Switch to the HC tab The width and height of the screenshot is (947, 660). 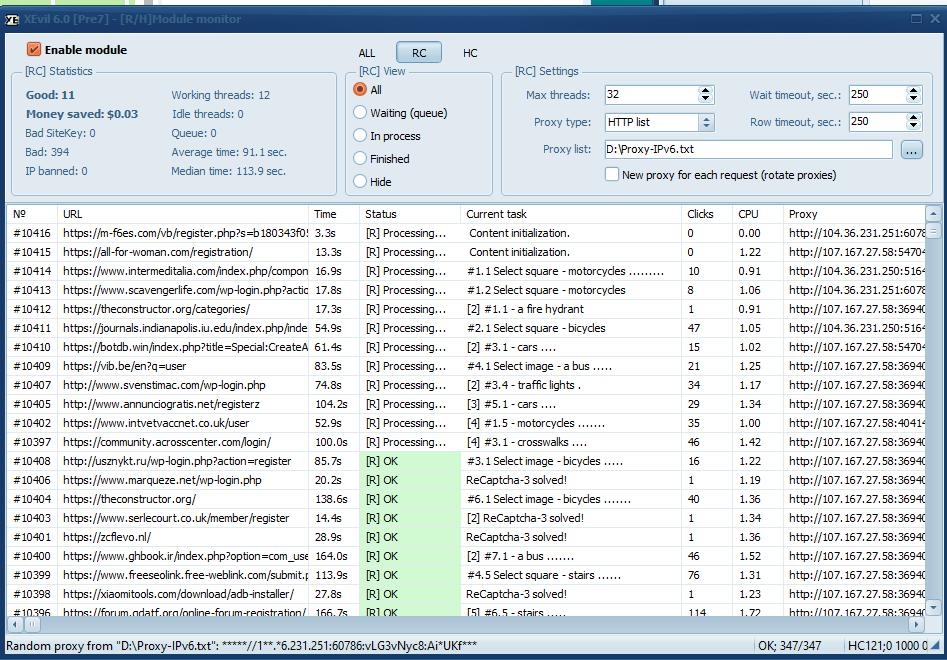click(470, 53)
